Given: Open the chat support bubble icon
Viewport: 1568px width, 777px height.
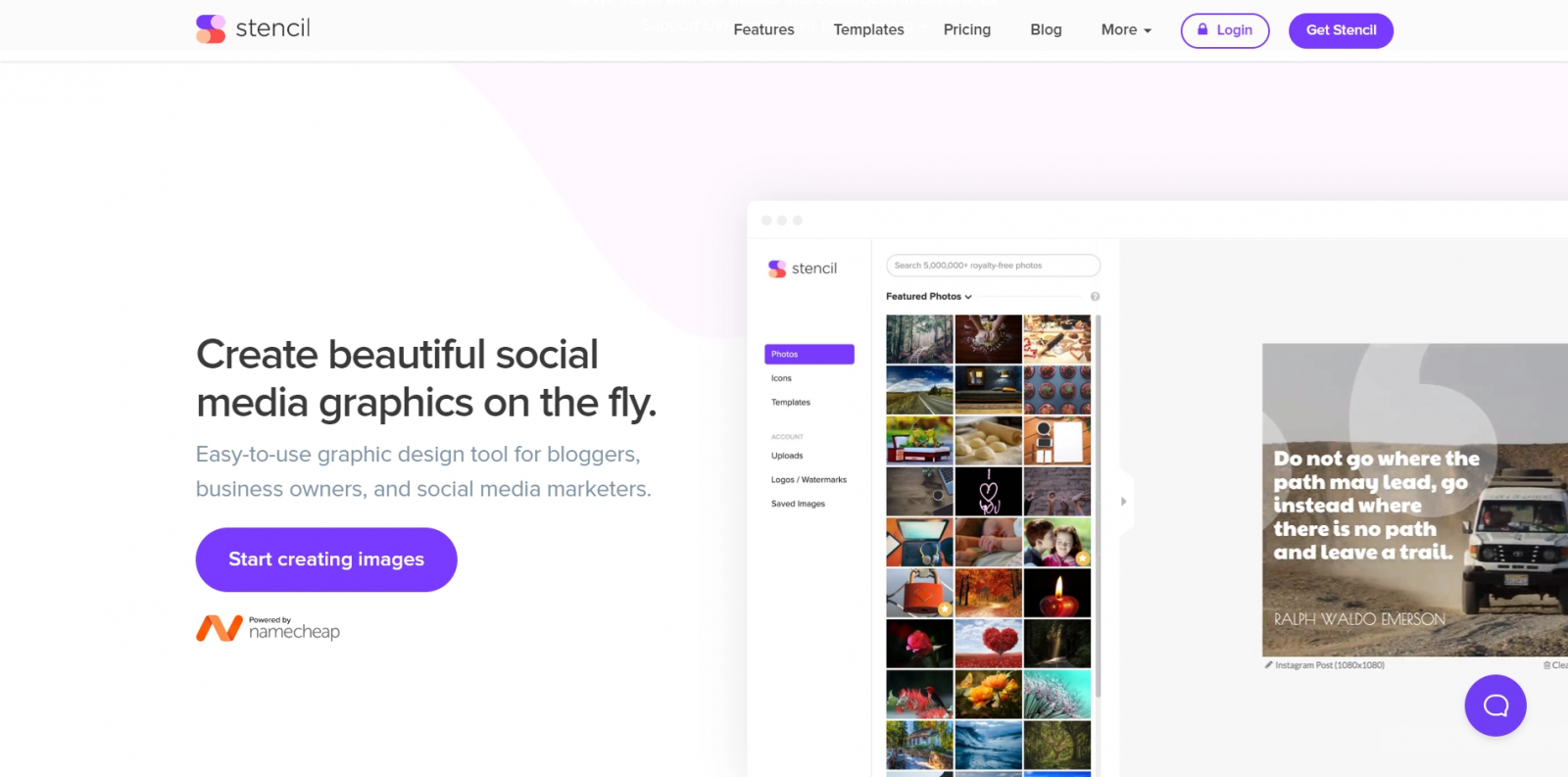Looking at the screenshot, I should (1494, 705).
